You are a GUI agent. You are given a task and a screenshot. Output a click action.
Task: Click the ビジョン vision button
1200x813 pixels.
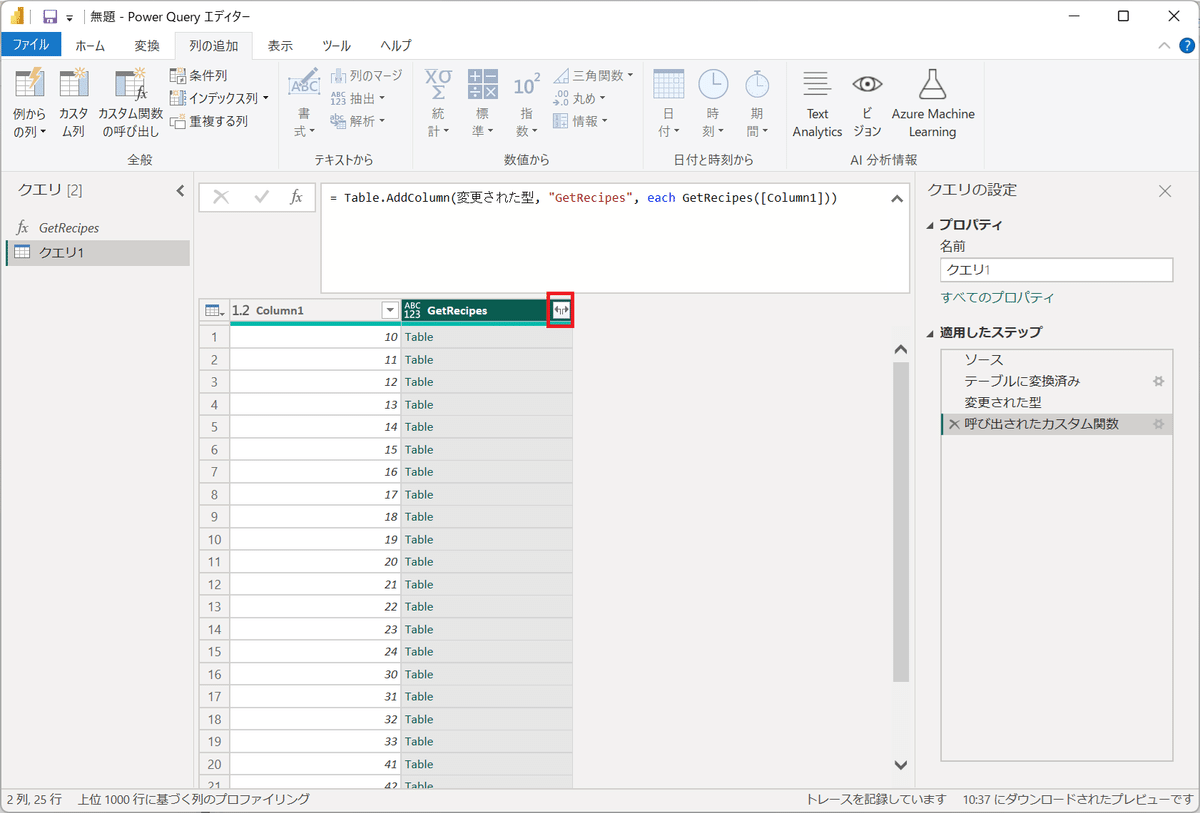tap(867, 103)
